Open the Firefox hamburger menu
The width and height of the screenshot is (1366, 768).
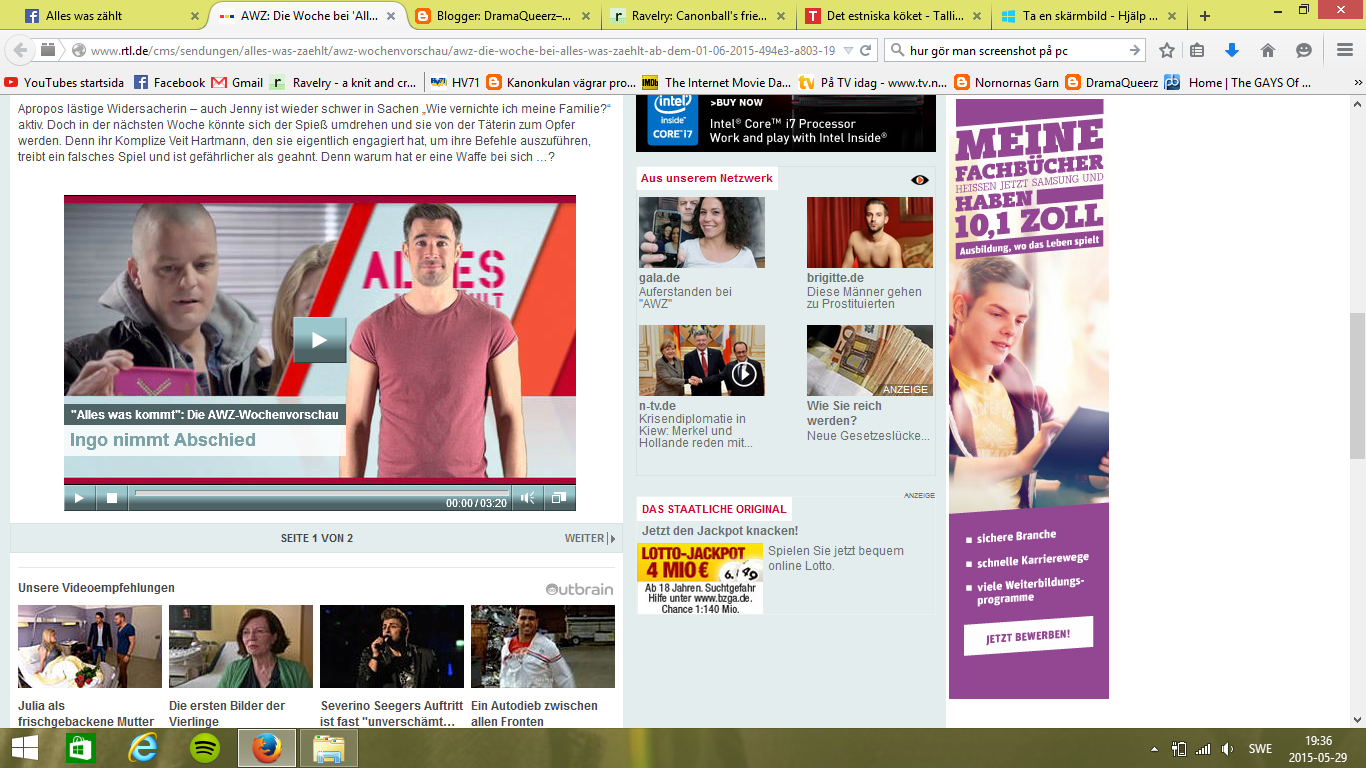pos(1344,50)
